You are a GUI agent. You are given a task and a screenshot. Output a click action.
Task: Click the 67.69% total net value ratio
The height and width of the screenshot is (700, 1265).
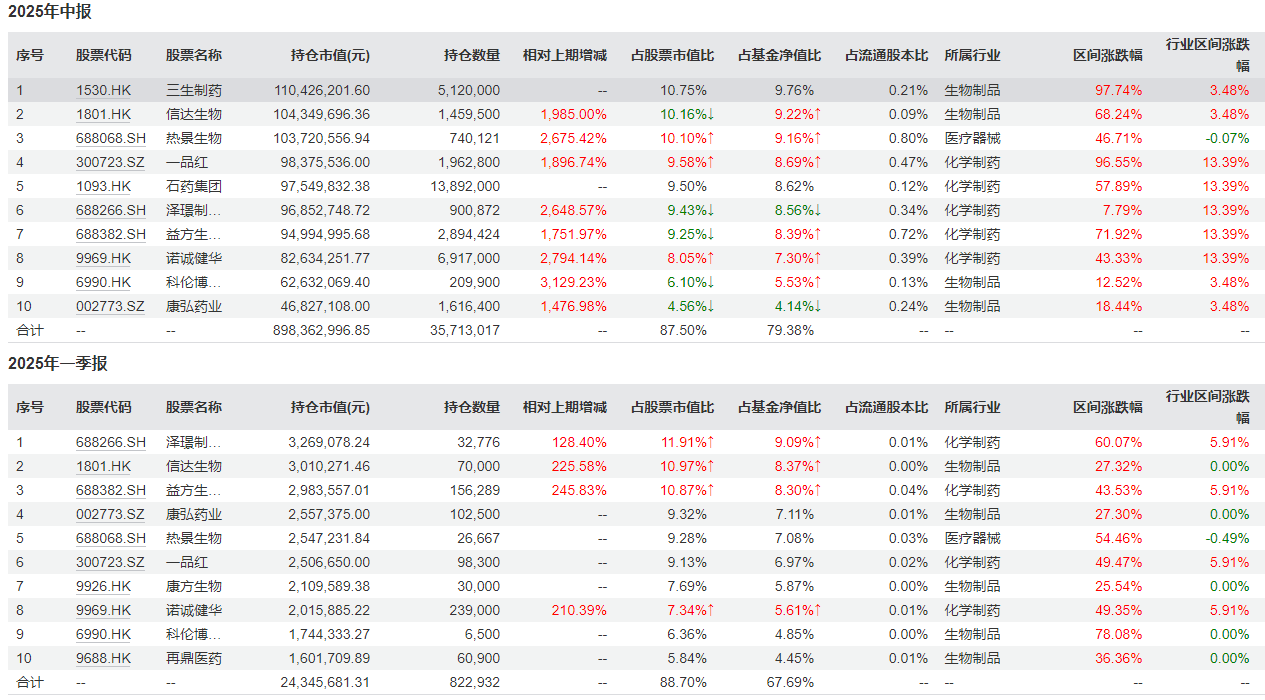[791, 682]
